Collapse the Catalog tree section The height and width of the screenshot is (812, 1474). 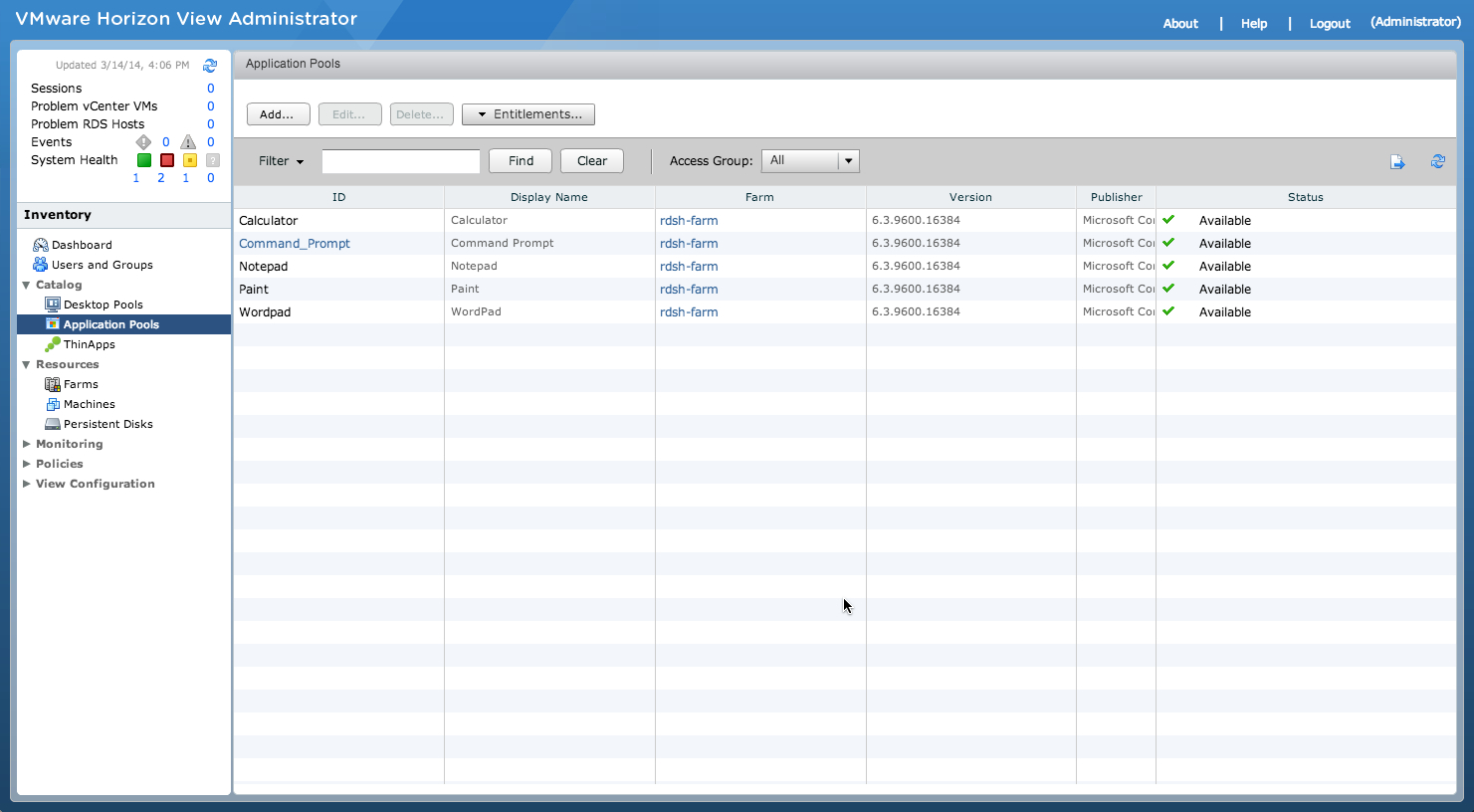coord(27,285)
